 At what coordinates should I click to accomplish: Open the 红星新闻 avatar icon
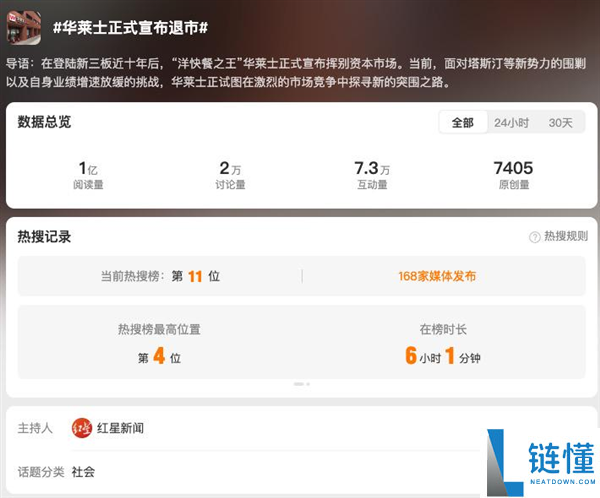tap(82, 428)
